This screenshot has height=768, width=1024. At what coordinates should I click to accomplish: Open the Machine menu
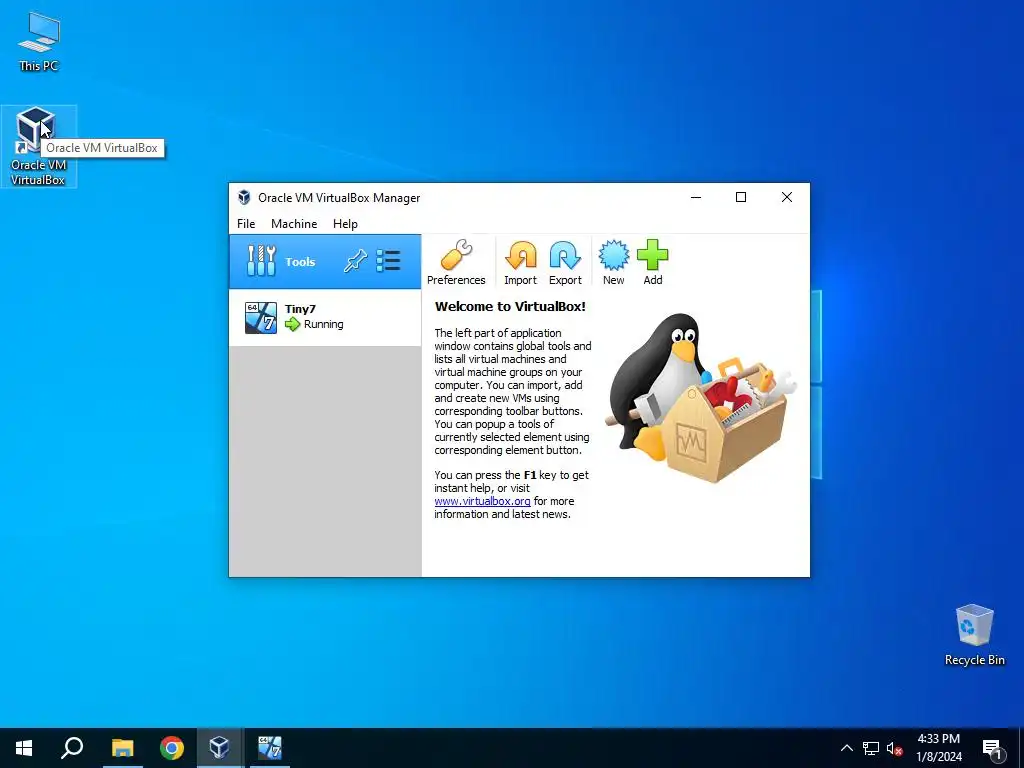(294, 223)
